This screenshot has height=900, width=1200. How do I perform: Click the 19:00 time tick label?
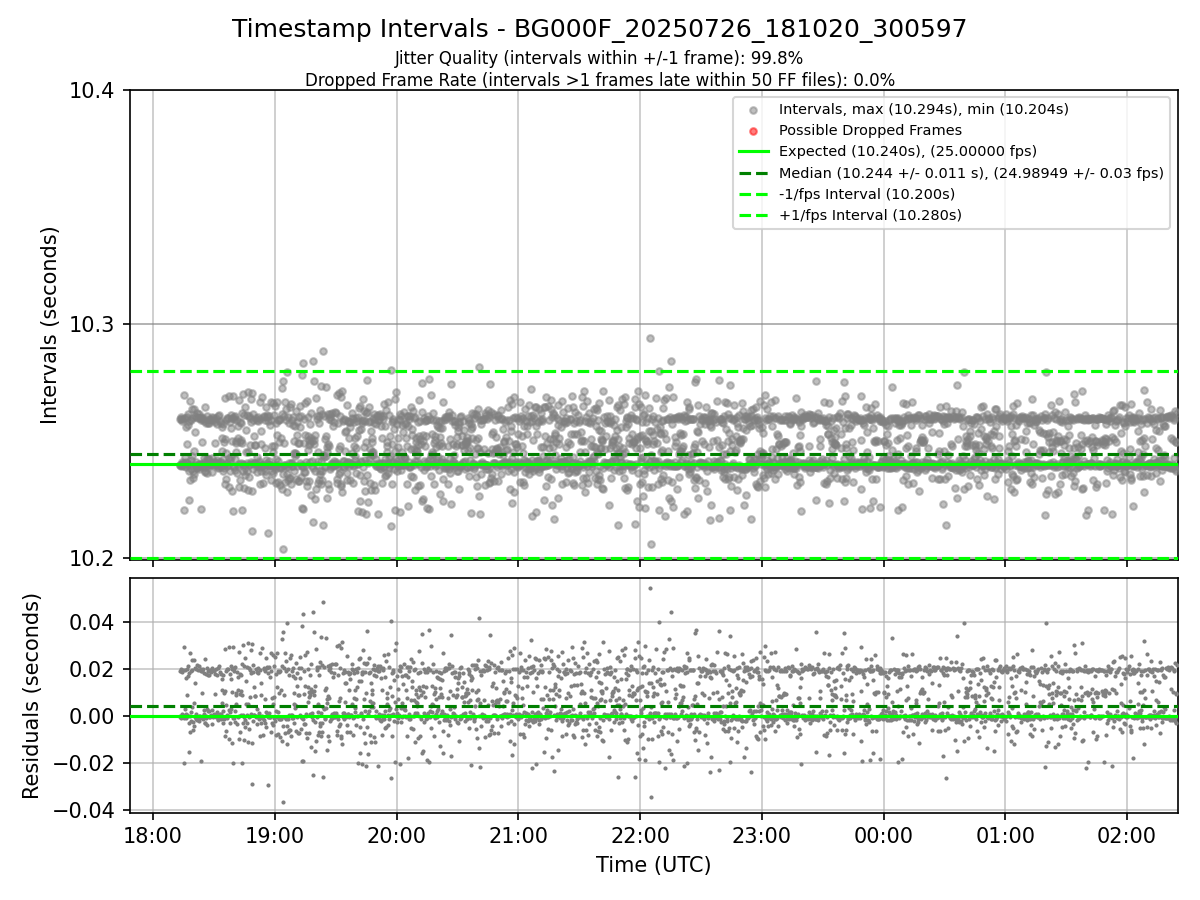274,834
